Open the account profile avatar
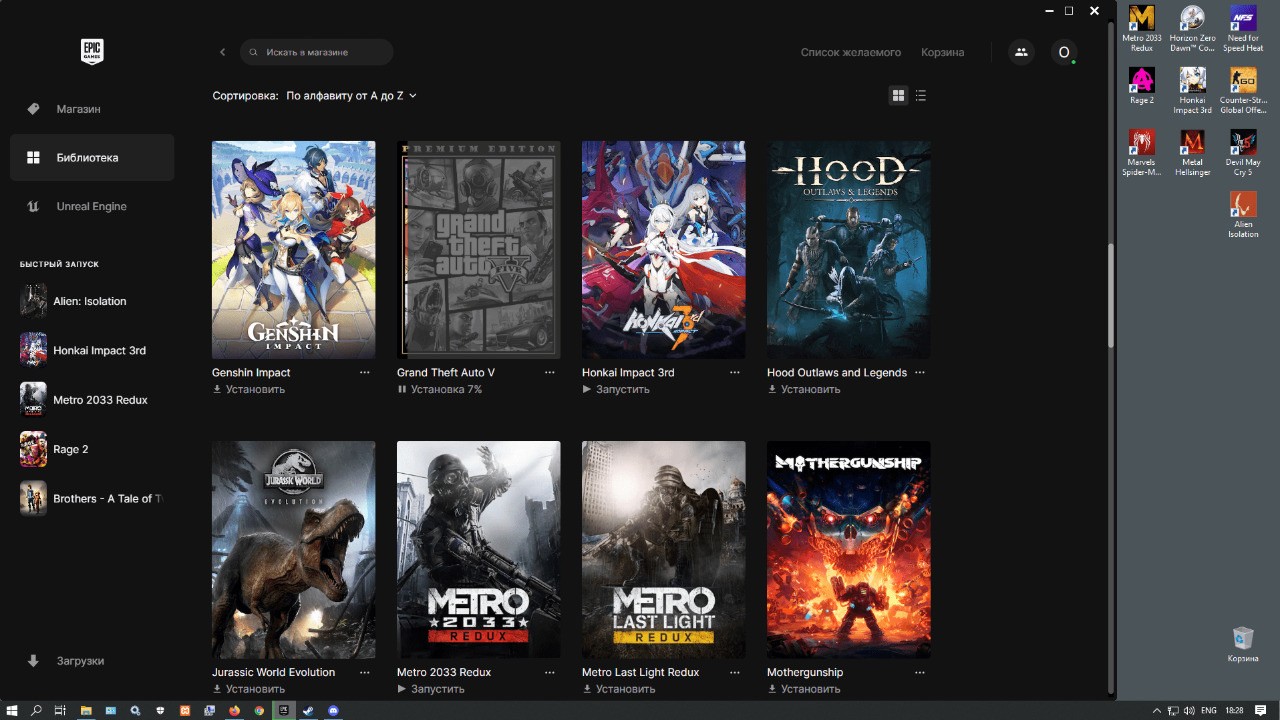The width and height of the screenshot is (1280, 720). 1064,52
